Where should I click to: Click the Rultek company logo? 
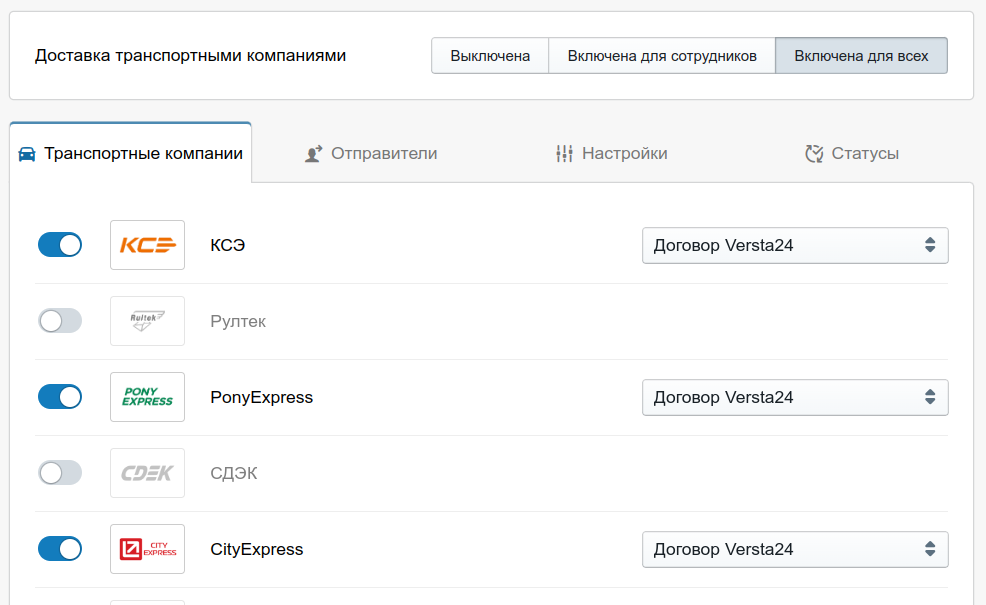(x=148, y=321)
